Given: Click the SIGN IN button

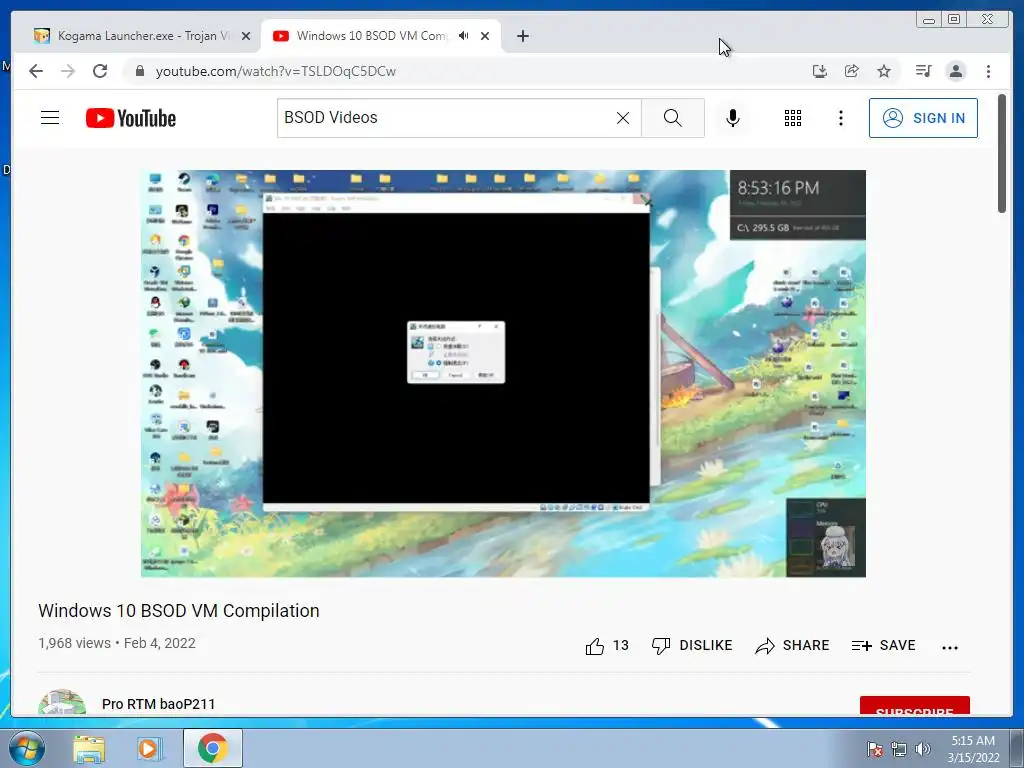Looking at the screenshot, I should [x=923, y=118].
